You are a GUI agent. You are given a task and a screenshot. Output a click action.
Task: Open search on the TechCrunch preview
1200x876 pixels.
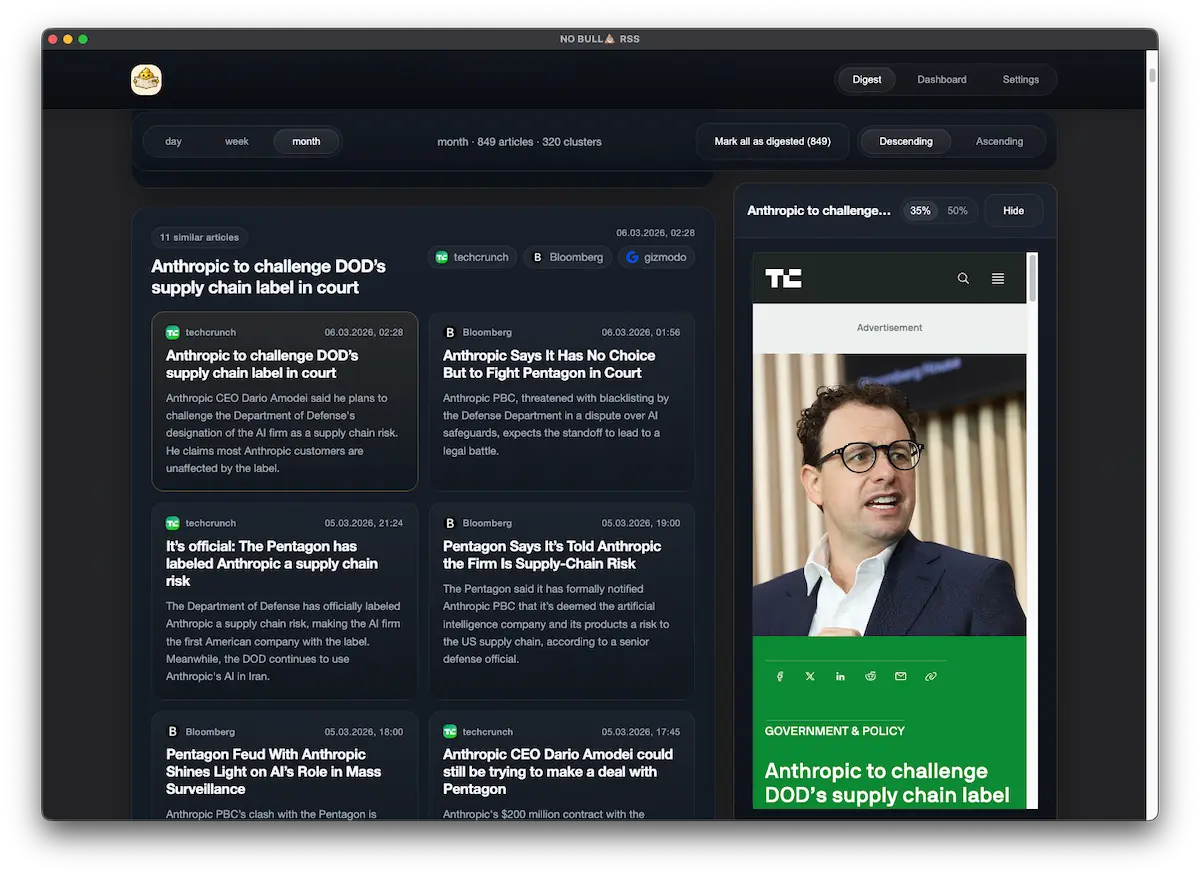pyautogui.click(x=963, y=278)
